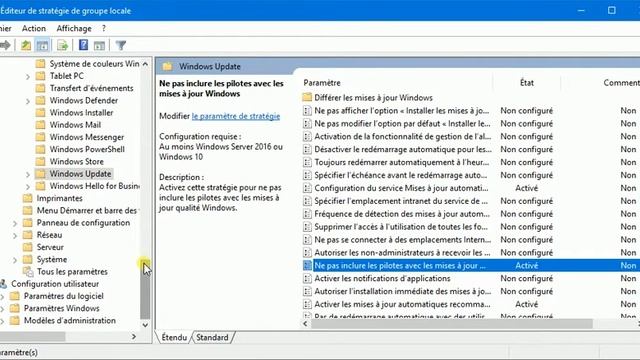Select 'Spécifier l'échéance avant le redémarrage' row

click(471, 175)
